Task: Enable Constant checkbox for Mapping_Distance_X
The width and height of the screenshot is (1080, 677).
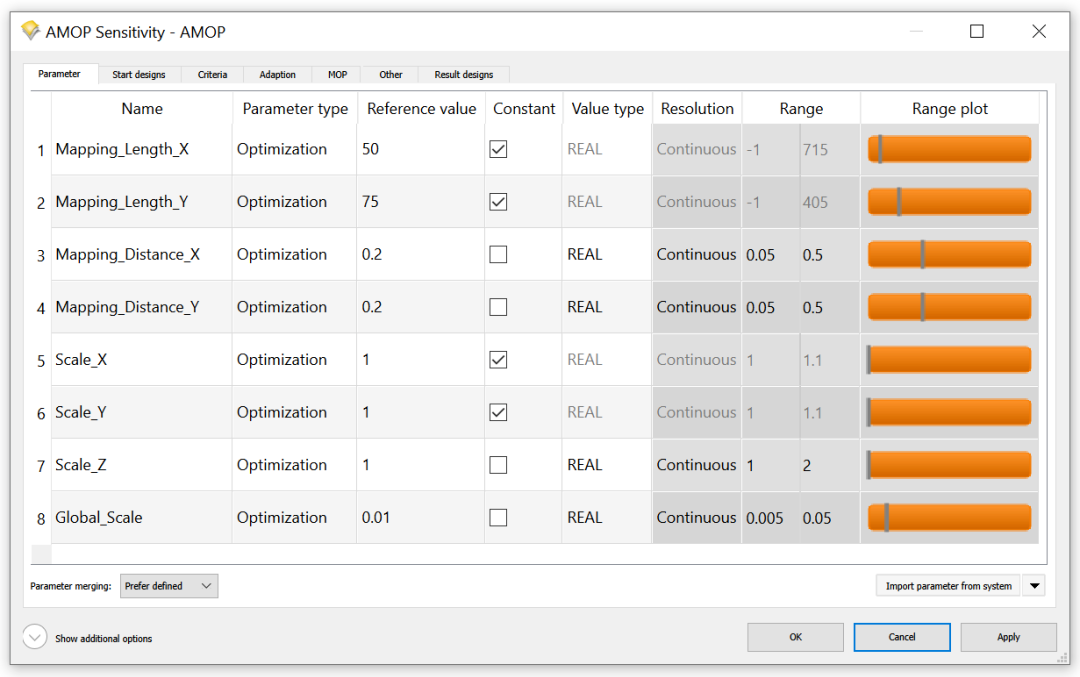Action: (498, 254)
